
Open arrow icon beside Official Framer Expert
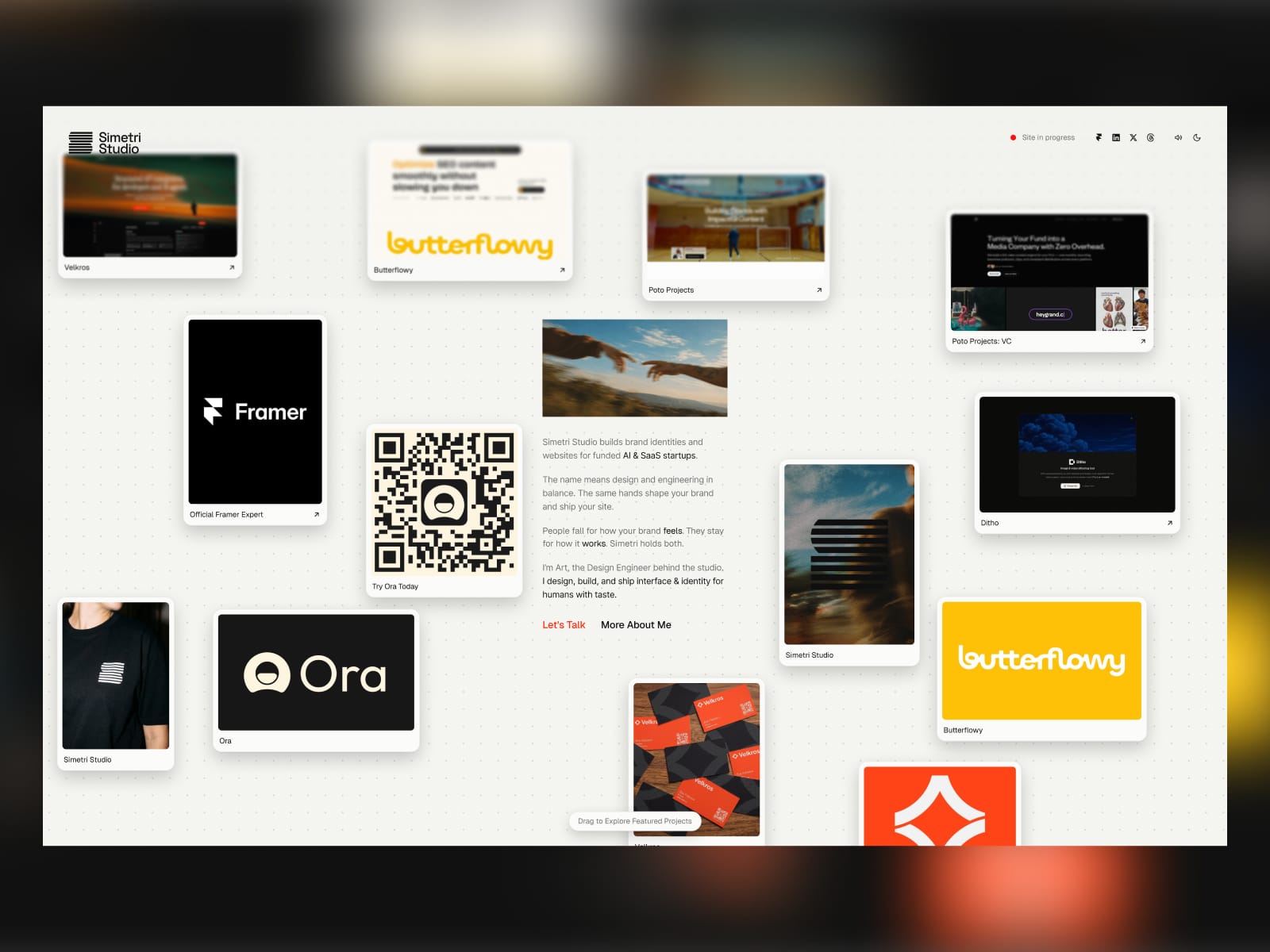(317, 514)
